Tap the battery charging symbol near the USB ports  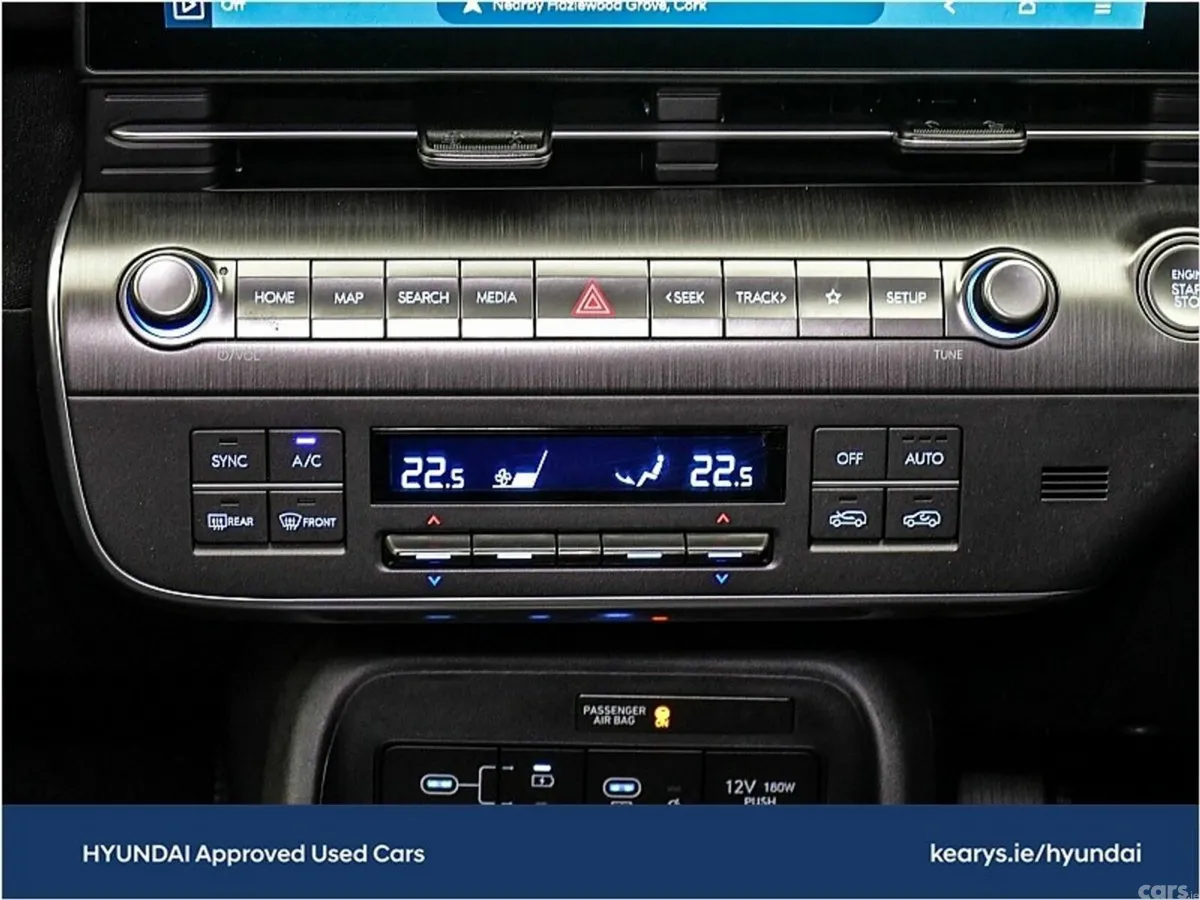[542, 779]
